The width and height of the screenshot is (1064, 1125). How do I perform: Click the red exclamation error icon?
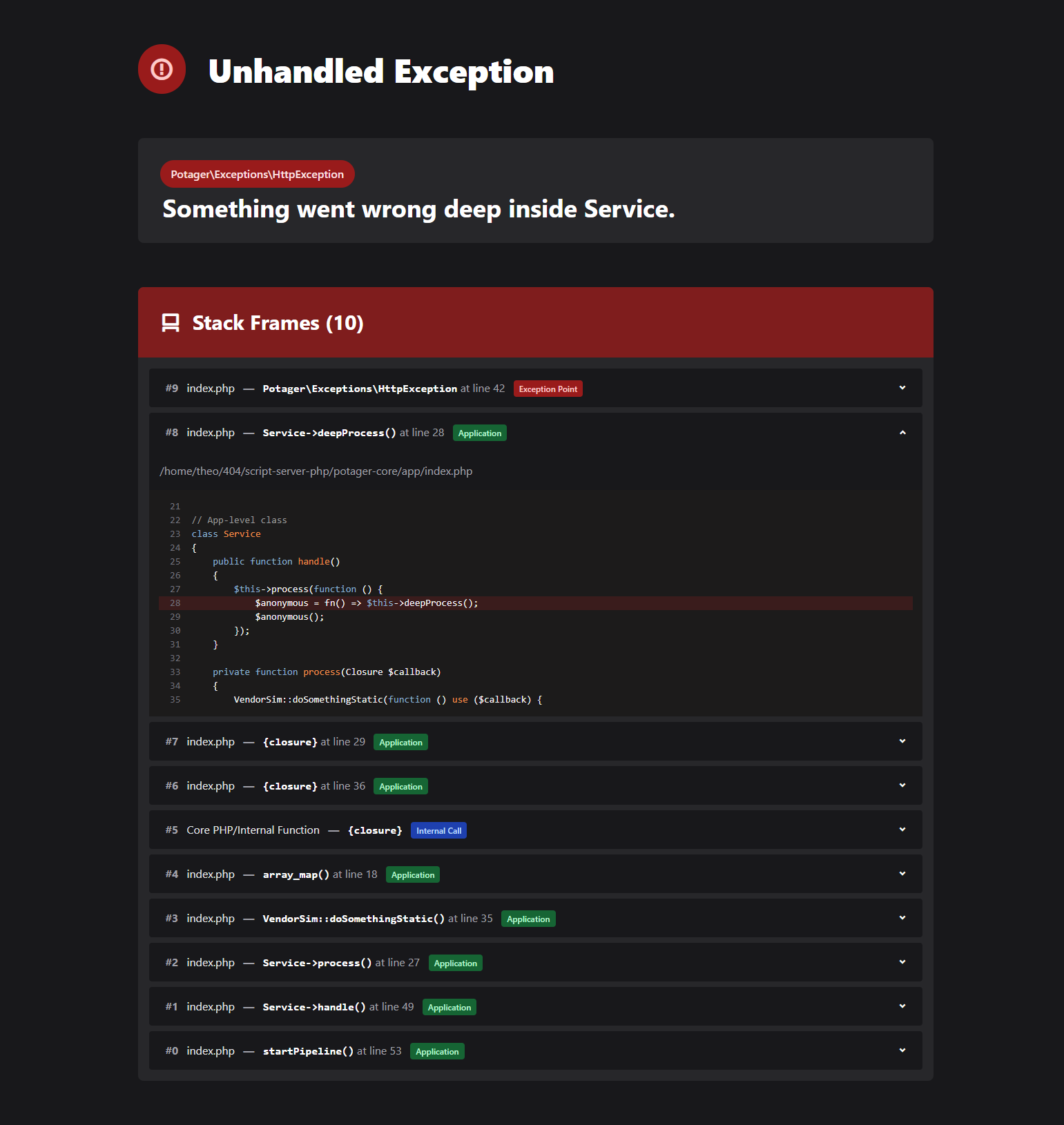coord(162,69)
